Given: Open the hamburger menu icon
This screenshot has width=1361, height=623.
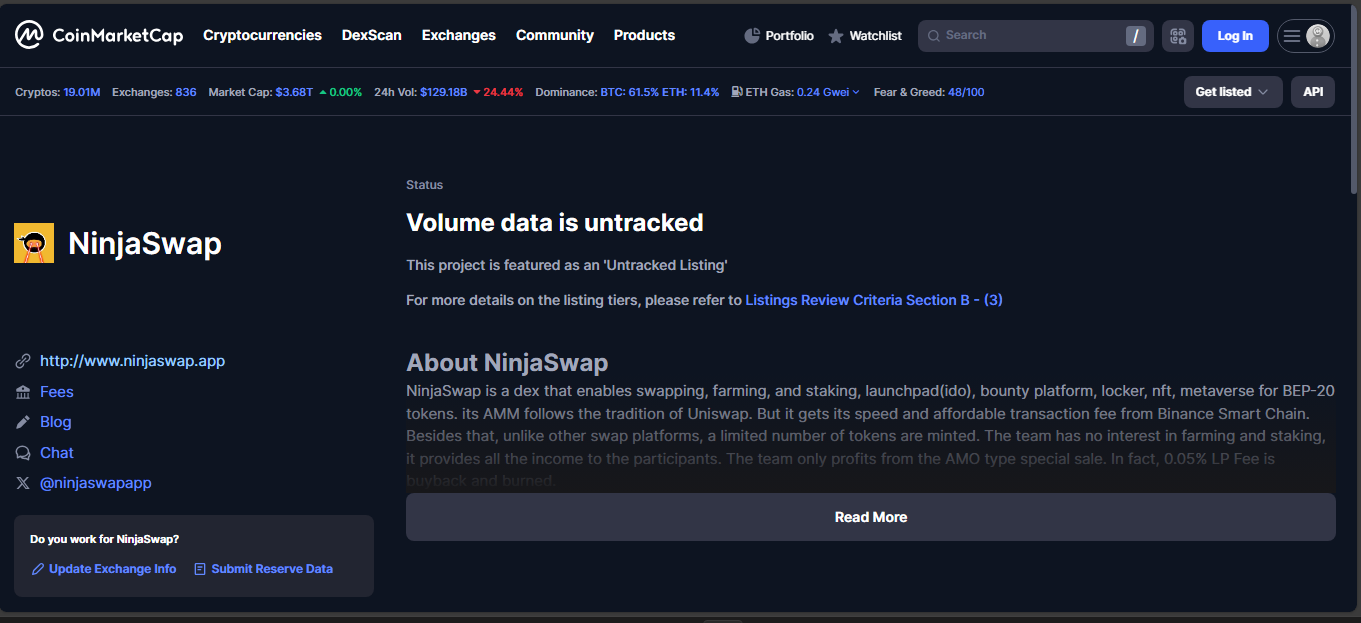Looking at the screenshot, I should point(1292,36).
